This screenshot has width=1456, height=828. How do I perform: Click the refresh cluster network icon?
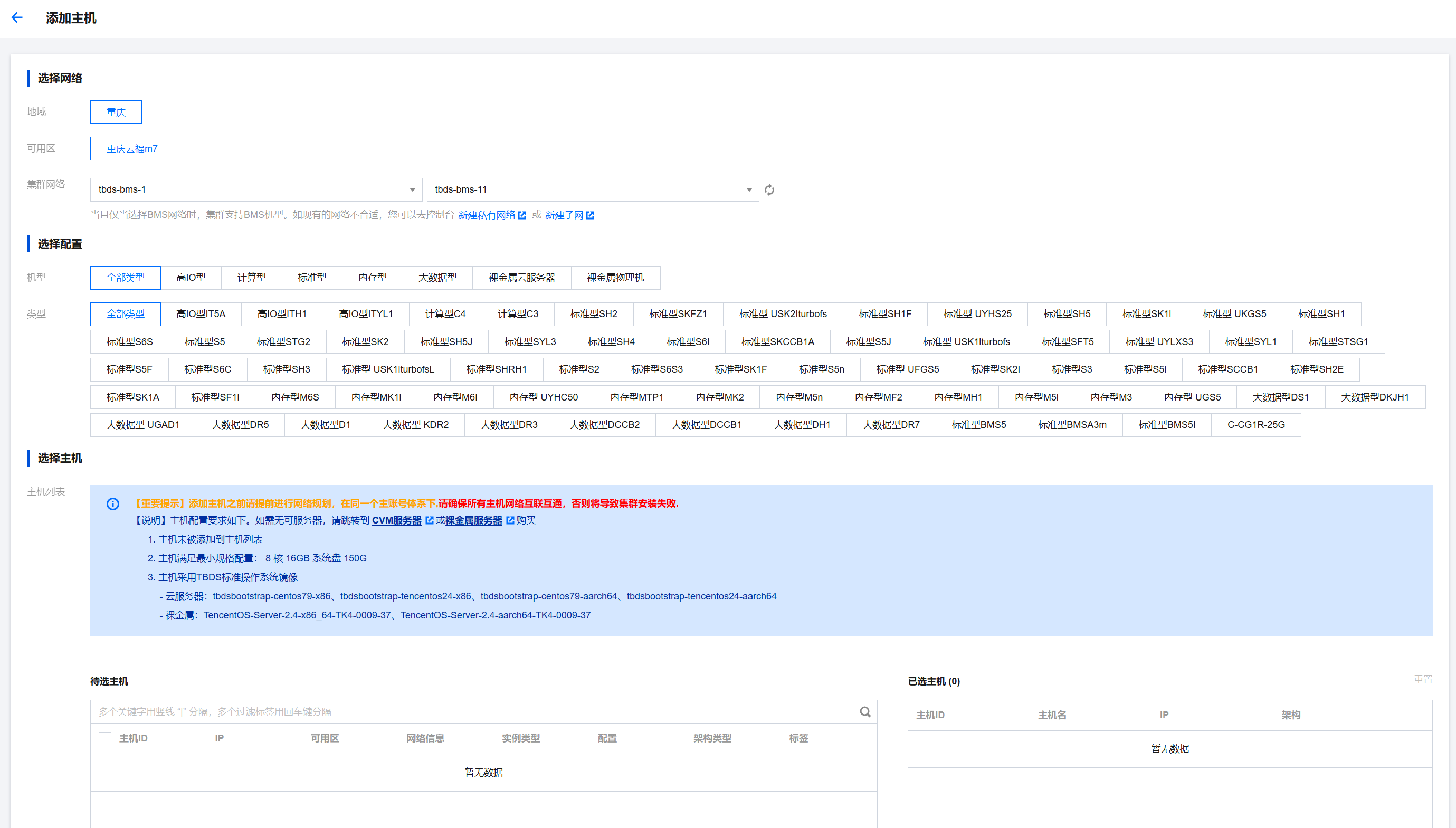769,190
